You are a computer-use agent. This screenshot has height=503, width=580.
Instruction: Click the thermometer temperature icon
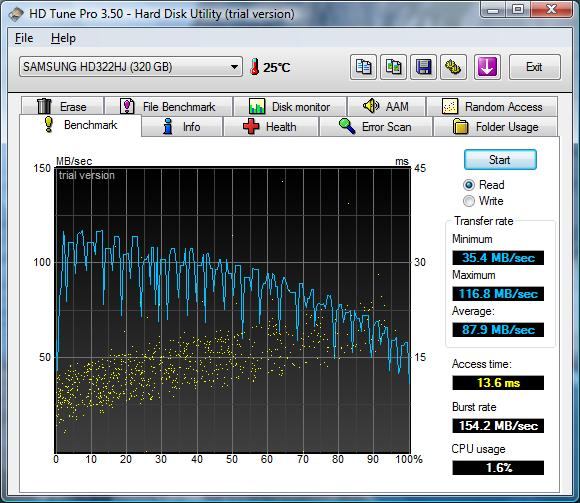coord(254,67)
